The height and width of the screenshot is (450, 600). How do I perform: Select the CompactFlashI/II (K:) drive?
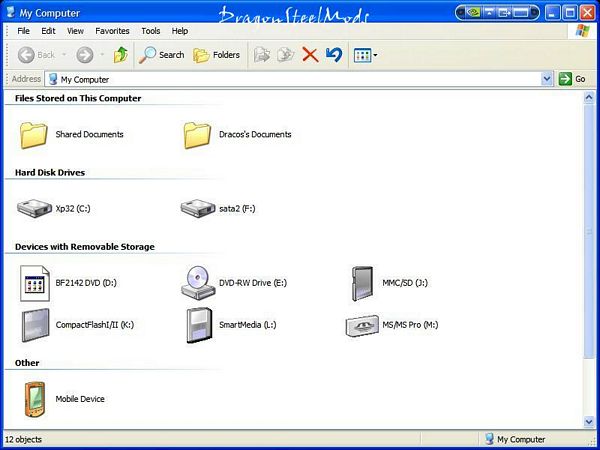tap(34, 325)
